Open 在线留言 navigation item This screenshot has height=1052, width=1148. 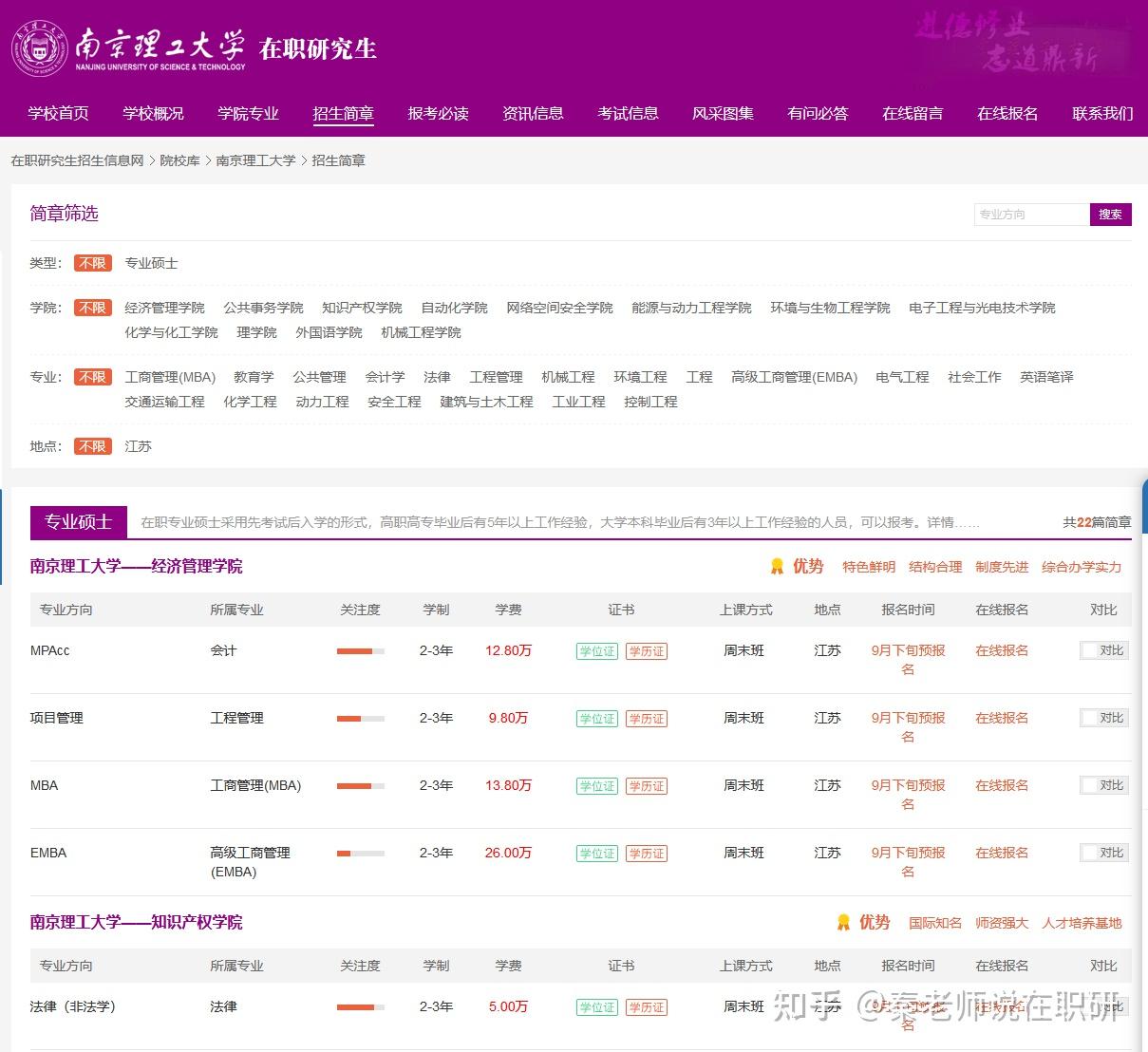click(x=913, y=113)
